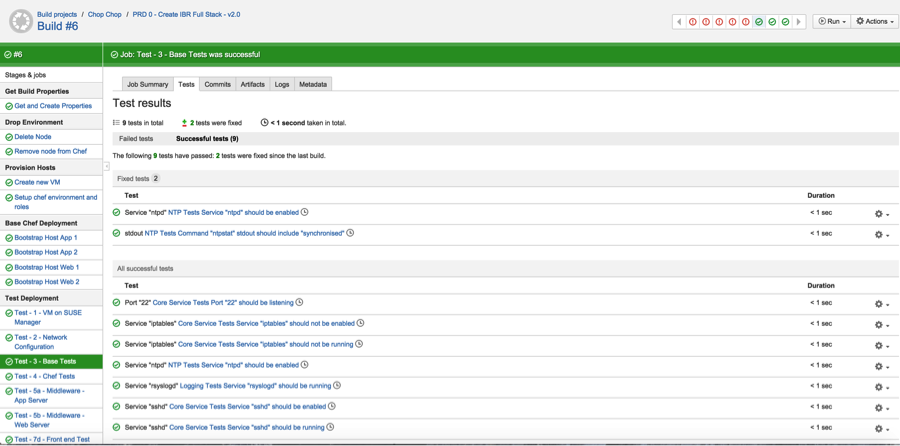Select Bootstrap Host Web 1 job in sidebar

click(x=46, y=267)
